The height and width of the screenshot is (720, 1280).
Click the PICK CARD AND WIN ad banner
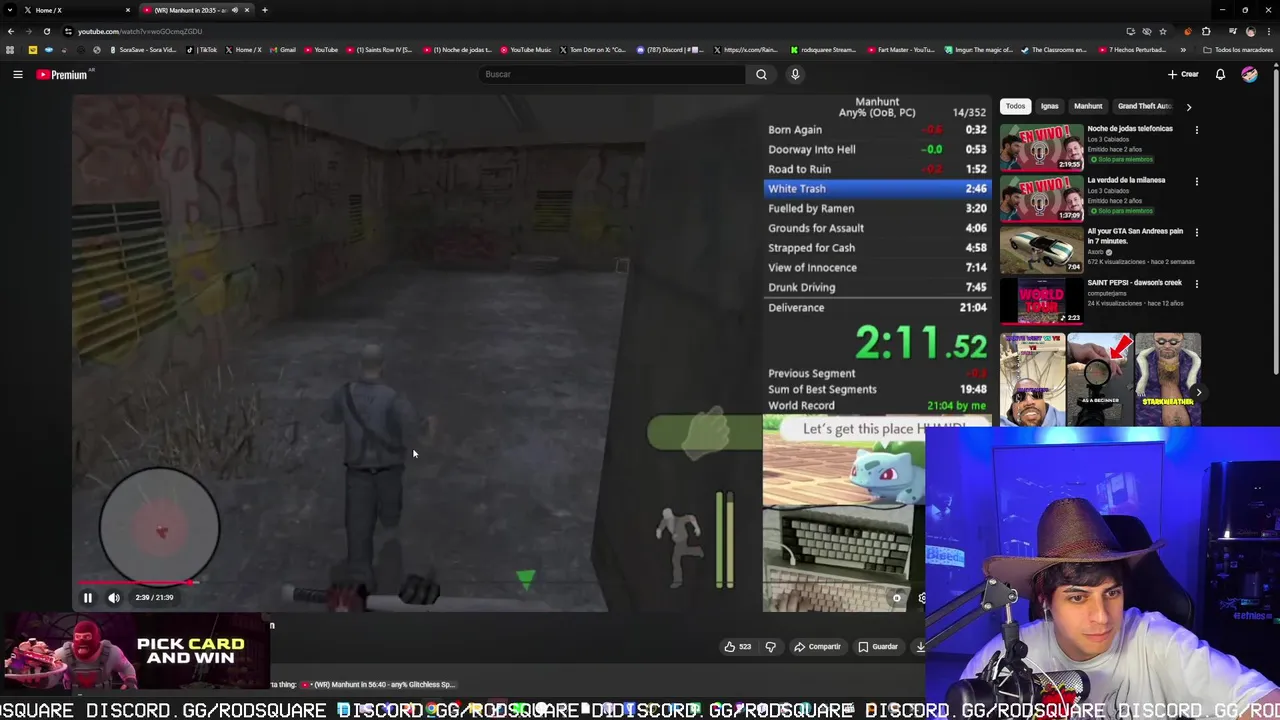tap(135, 652)
